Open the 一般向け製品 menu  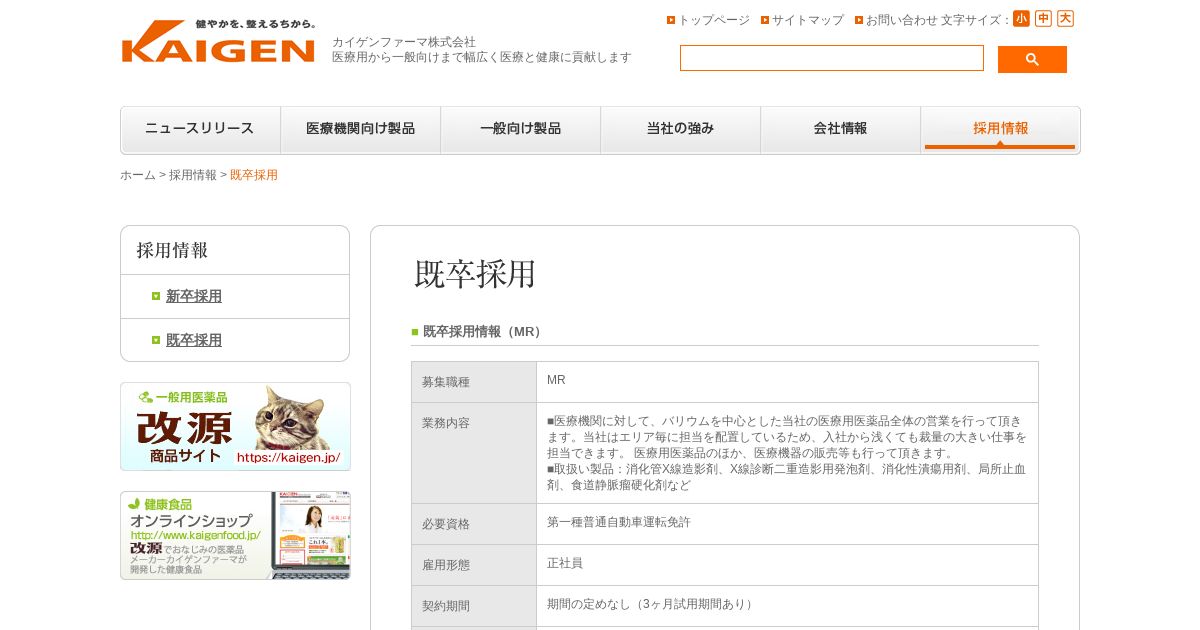[x=521, y=130]
